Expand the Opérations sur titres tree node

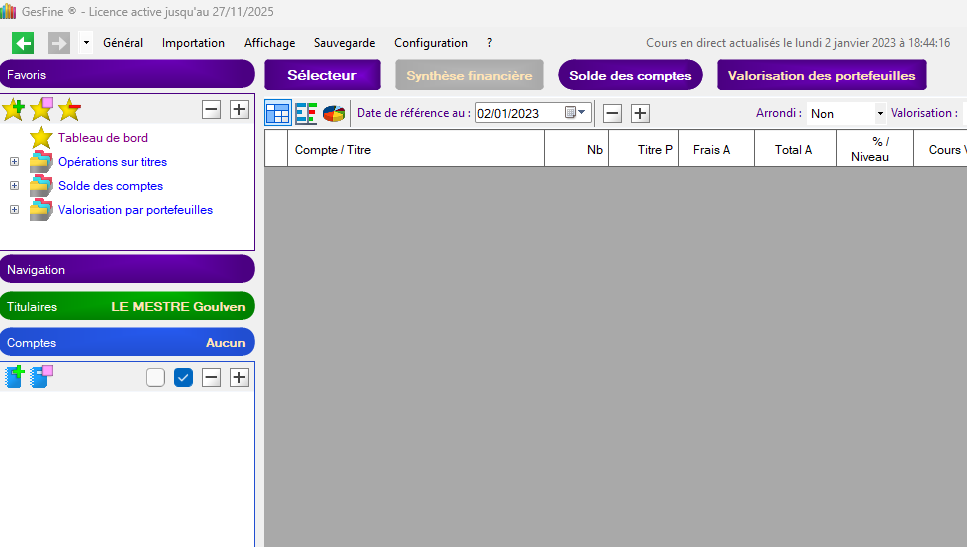pyautogui.click(x=14, y=162)
